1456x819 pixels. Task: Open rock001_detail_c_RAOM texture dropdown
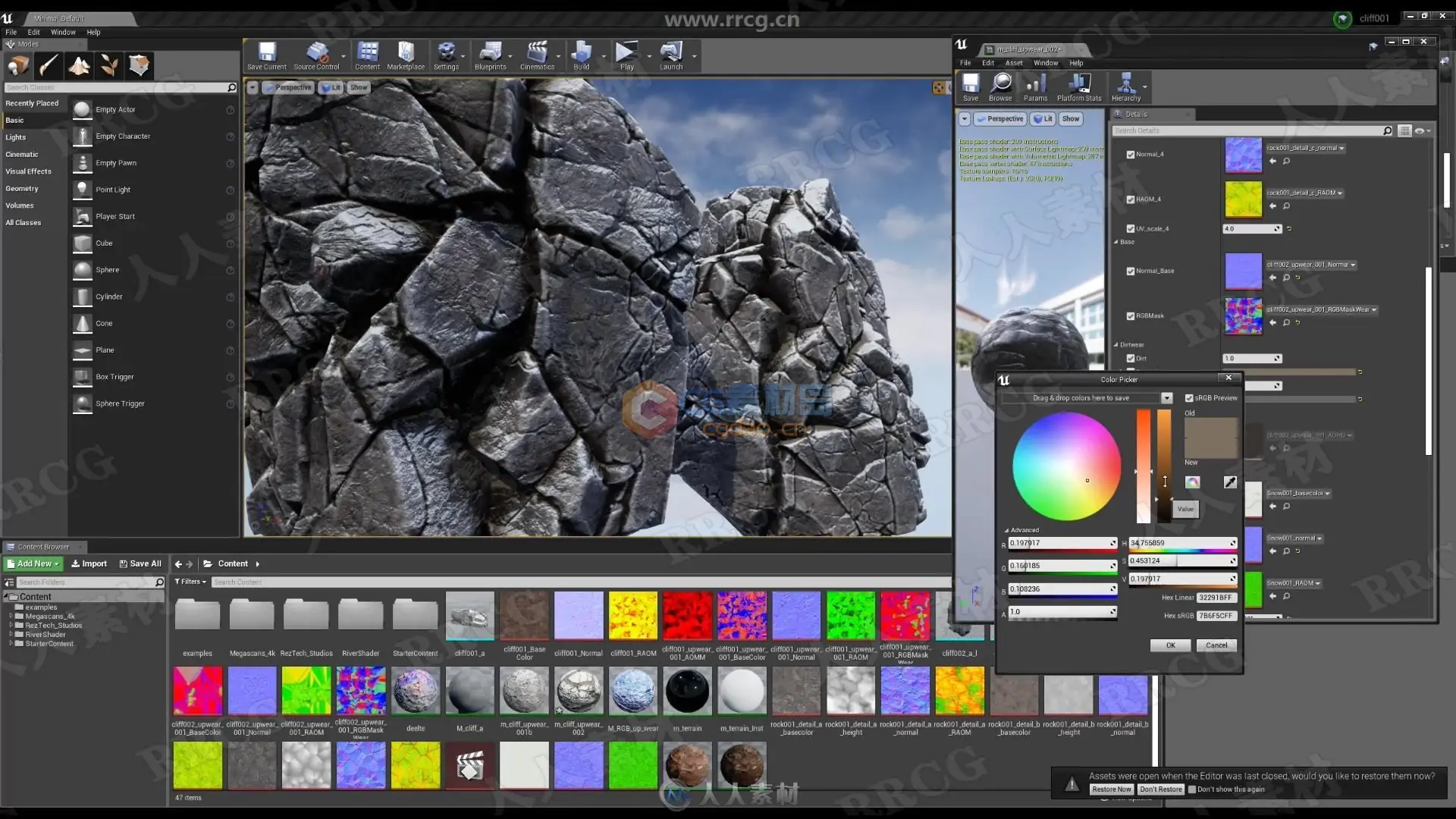tap(1304, 193)
